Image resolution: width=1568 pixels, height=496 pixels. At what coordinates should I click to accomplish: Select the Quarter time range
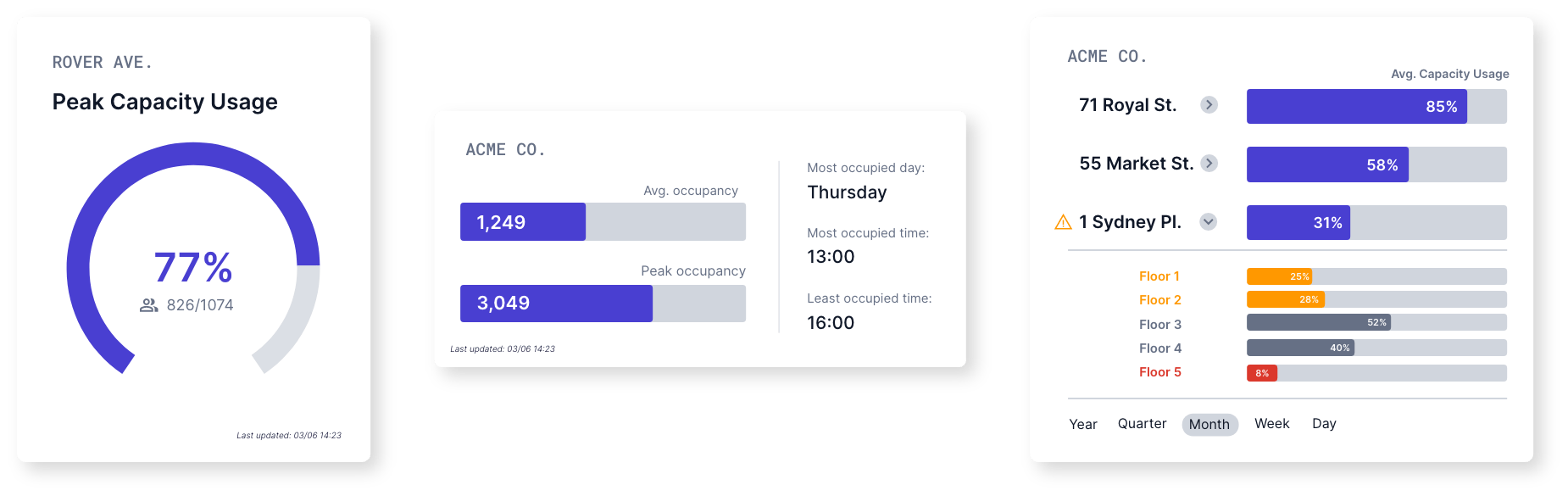tap(1142, 424)
